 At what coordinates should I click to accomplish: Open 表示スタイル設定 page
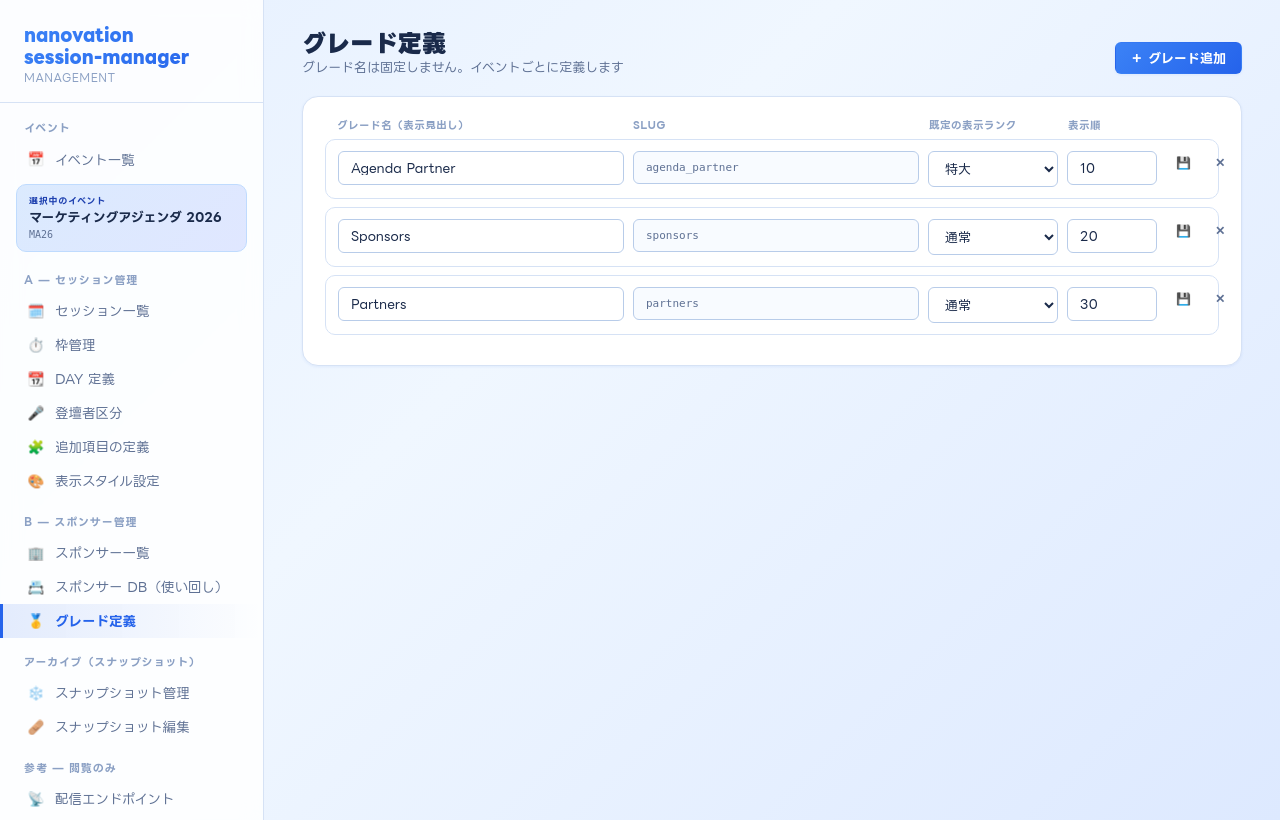[x=132, y=481]
